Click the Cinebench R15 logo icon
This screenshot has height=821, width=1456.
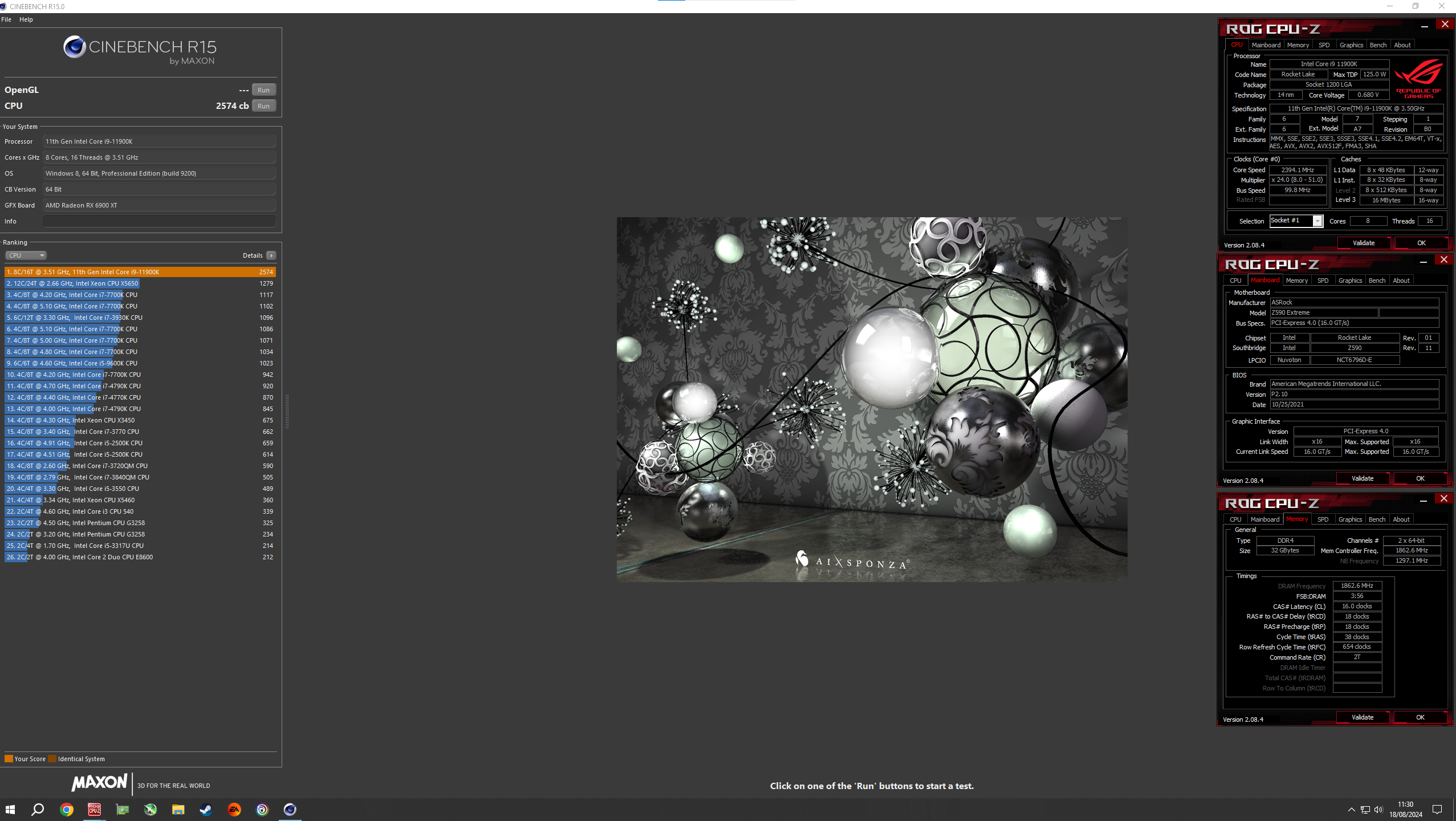pyautogui.click(x=75, y=47)
